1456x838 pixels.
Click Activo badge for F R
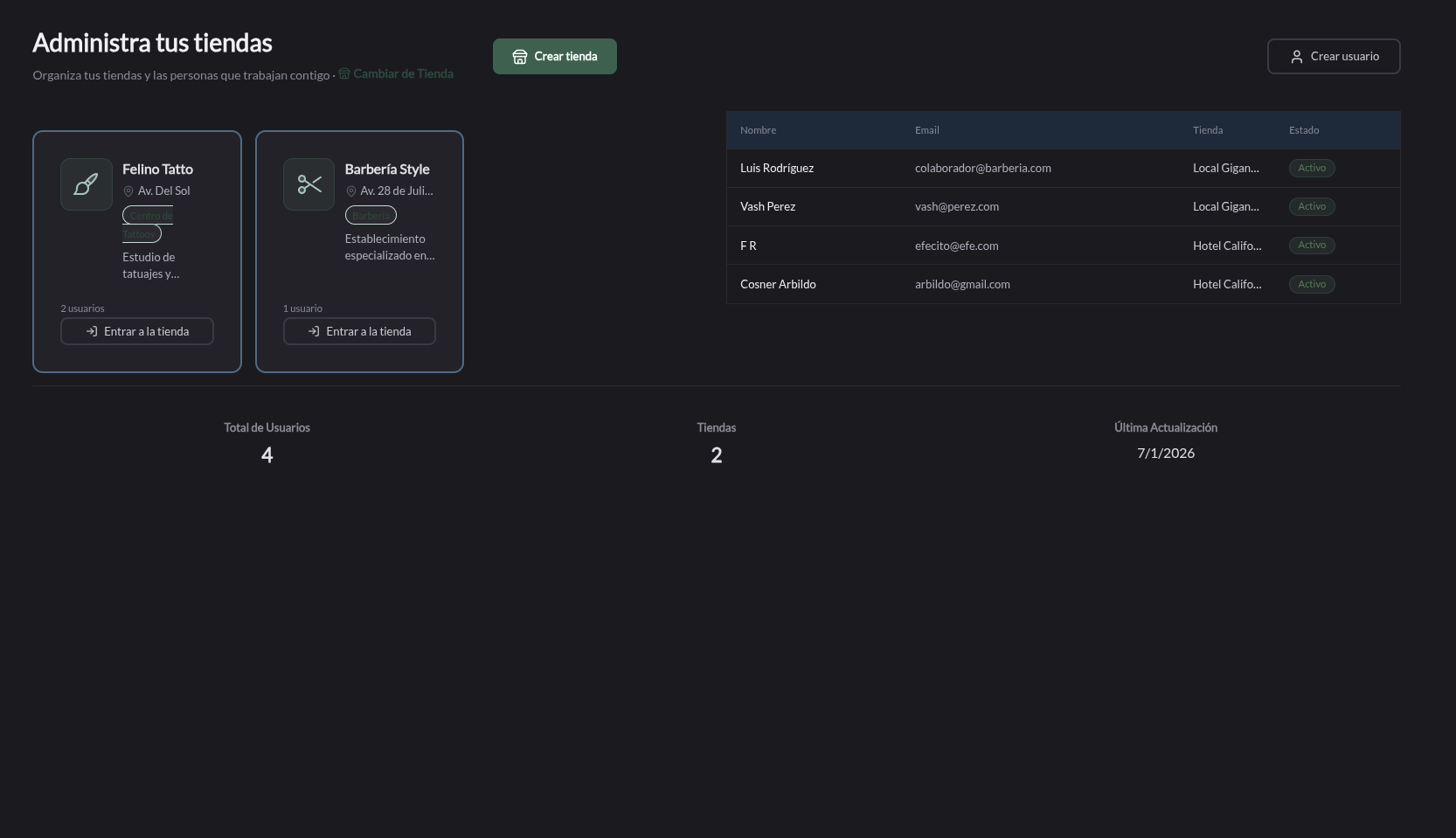coord(1312,245)
